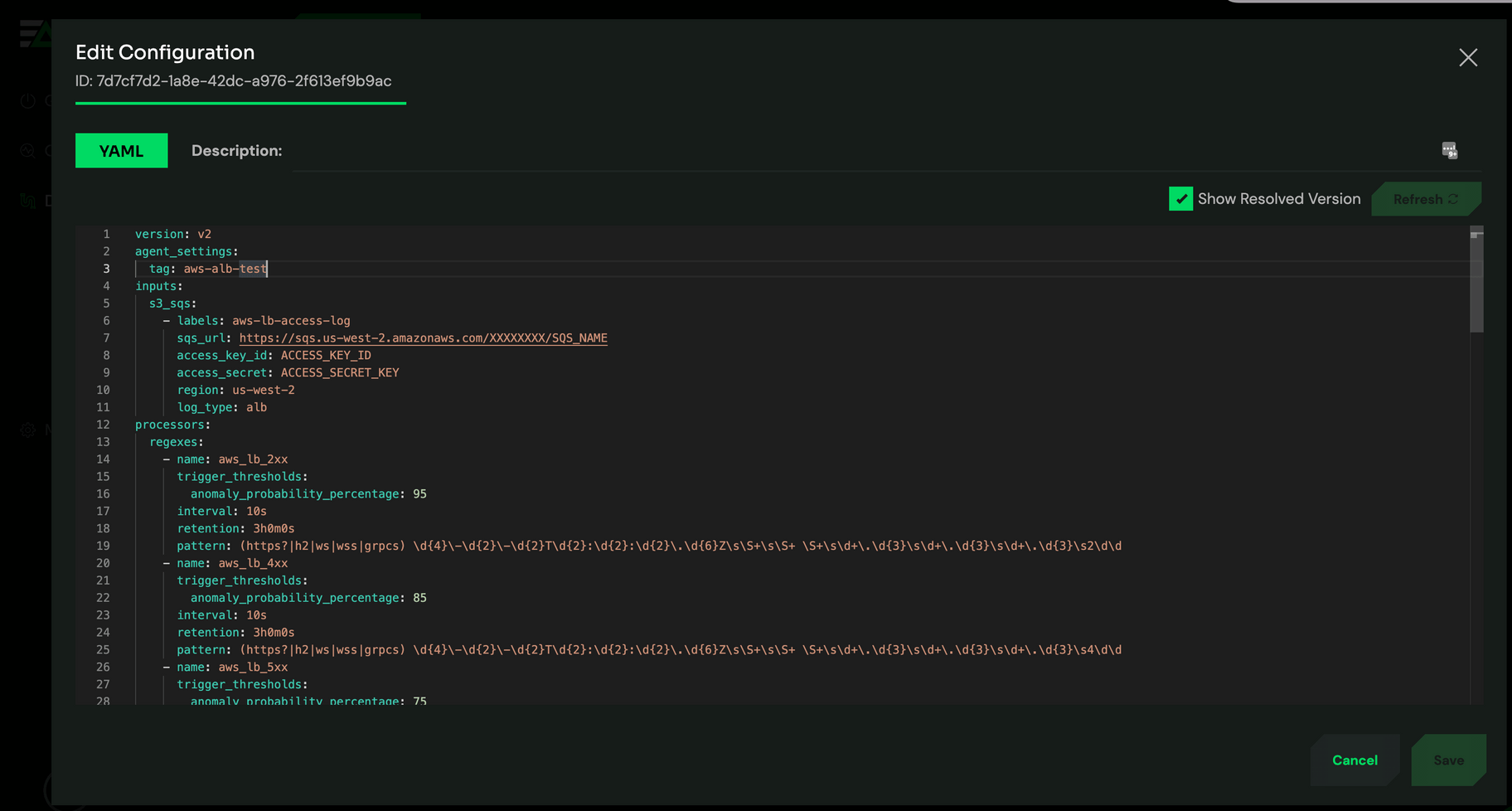Click the s3_sqs: key in editor
Image resolution: width=1512 pixels, height=811 pixels.
[172, 304]
